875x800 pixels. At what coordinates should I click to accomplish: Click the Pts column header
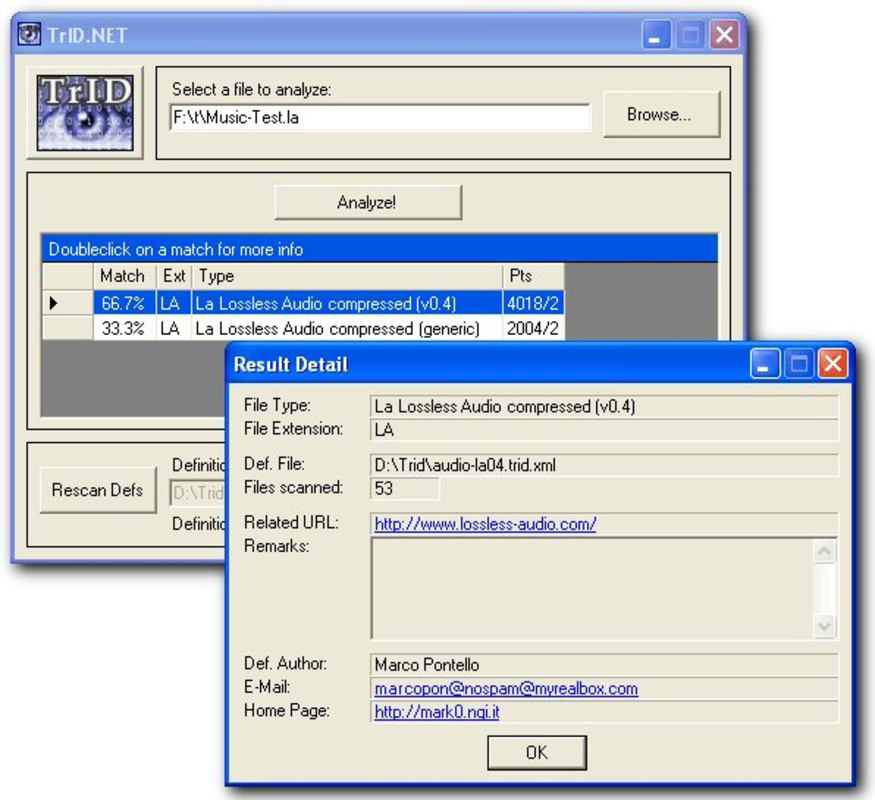pos(533,276)
